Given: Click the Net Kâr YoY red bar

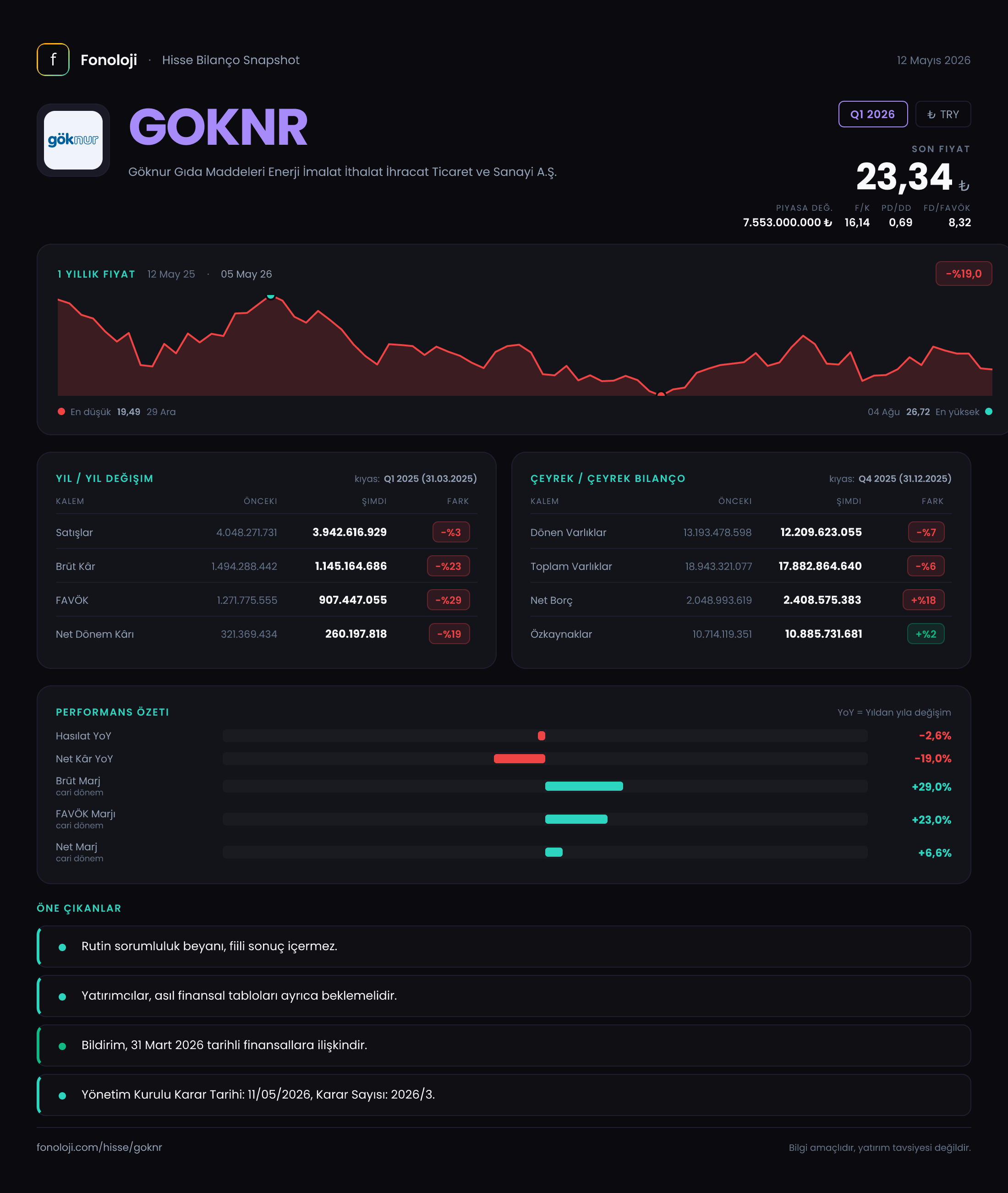Looking at the screenshot, I should coord(520,759).
